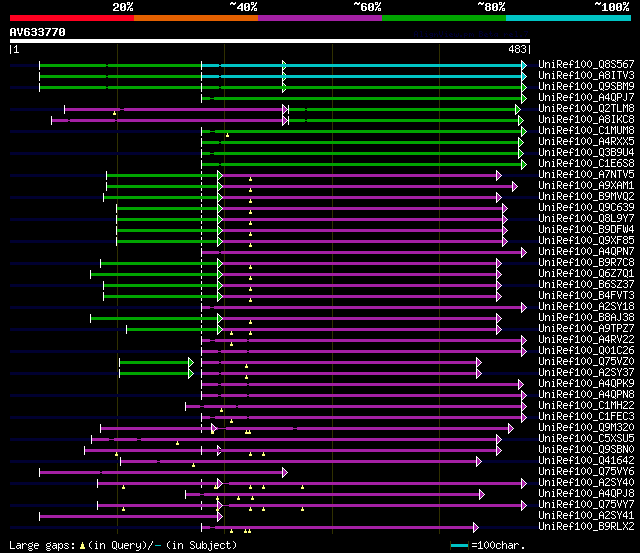
Task: Select hit UniRef100_A4QPN7
Action: (586, 252)
